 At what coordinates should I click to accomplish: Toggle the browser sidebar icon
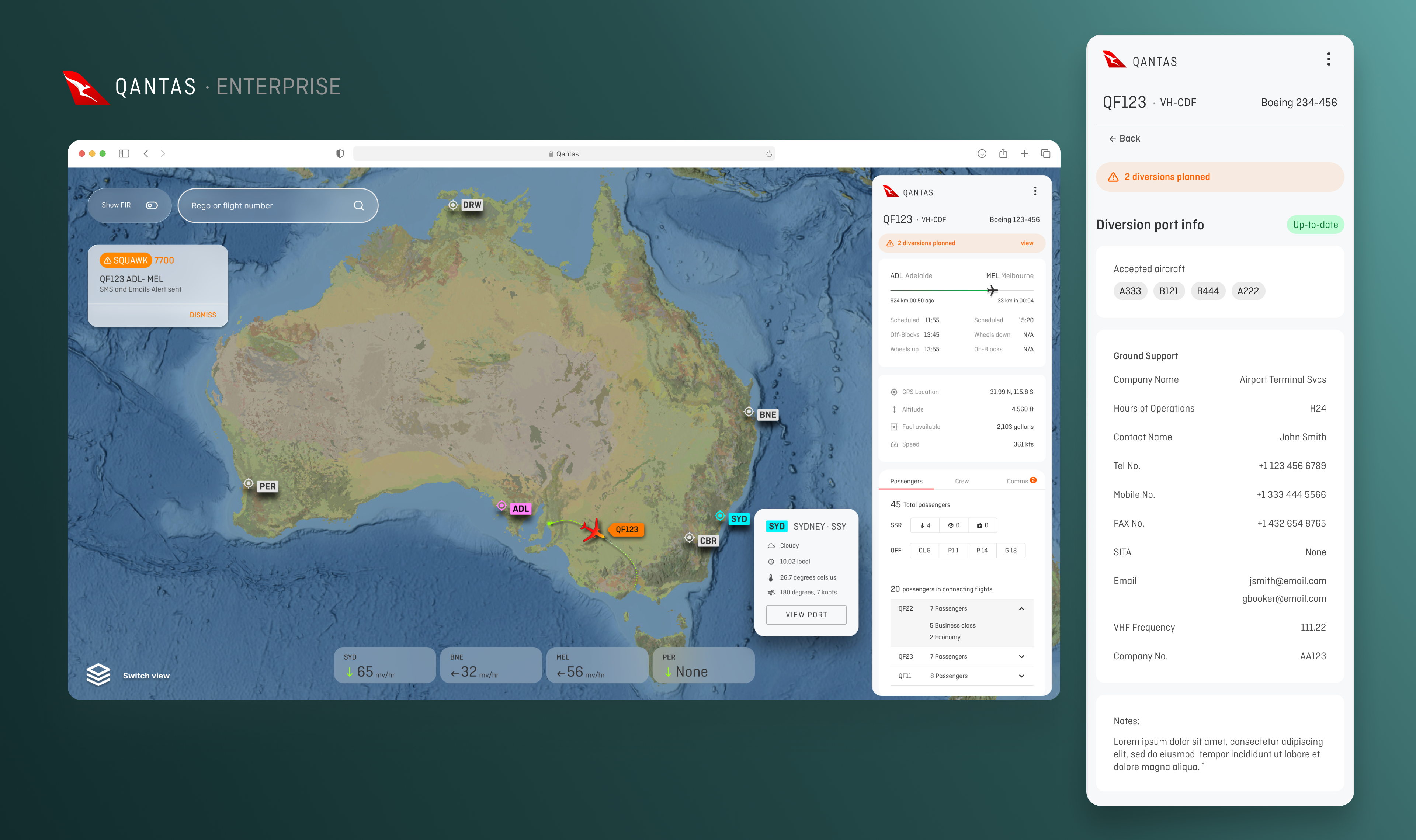pos(124,153)
